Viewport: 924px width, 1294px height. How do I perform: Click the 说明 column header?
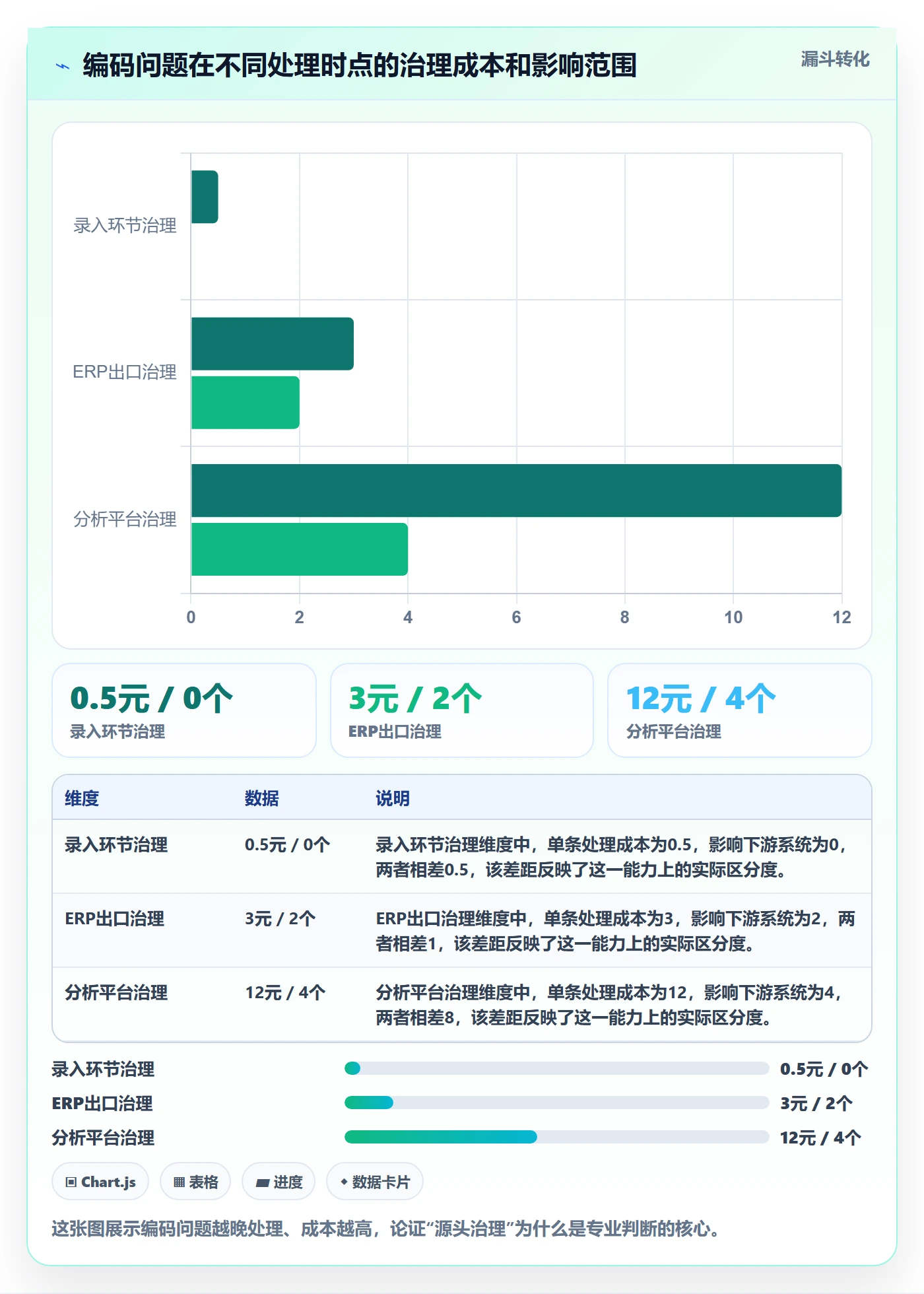393,798
